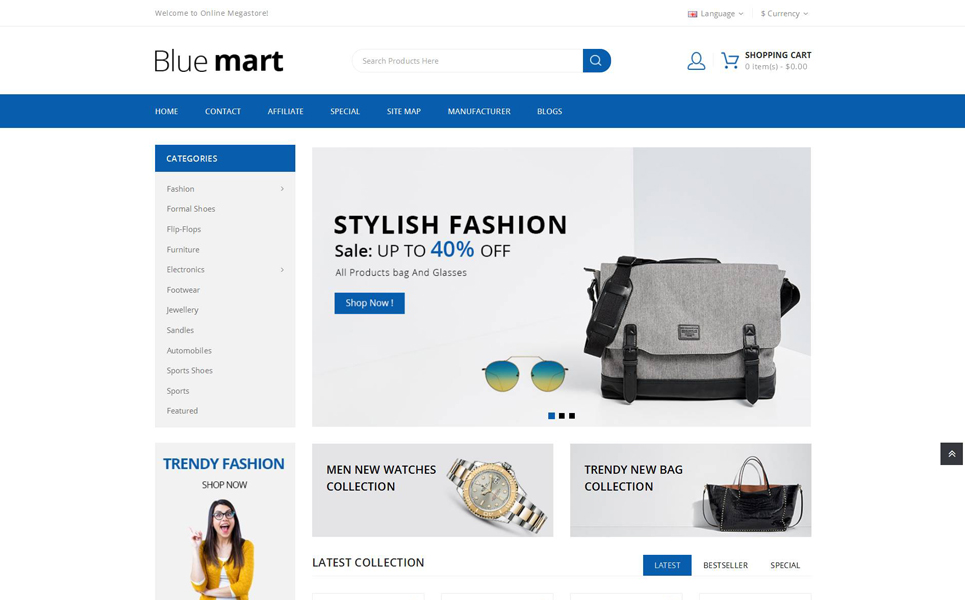The height and width of the screenshot is (600, 965).
Task: Click the scroll-to-top double arrow button
Action: 951,454
